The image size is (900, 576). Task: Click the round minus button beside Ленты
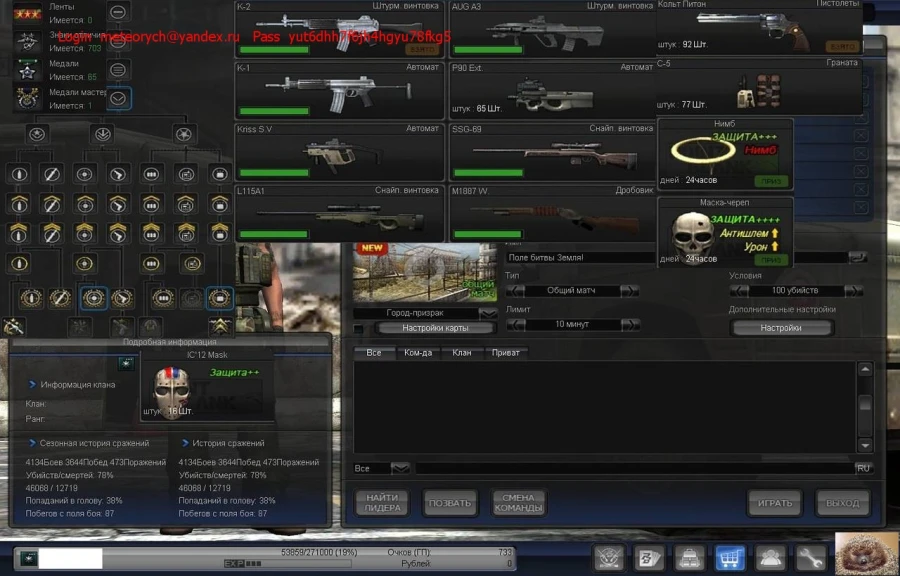(118, 11)
